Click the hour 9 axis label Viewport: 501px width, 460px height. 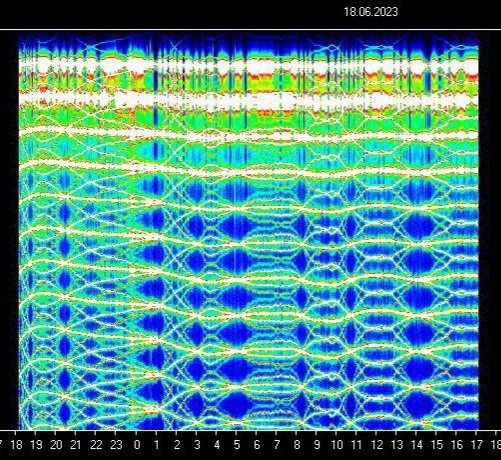tap(317, 445)
